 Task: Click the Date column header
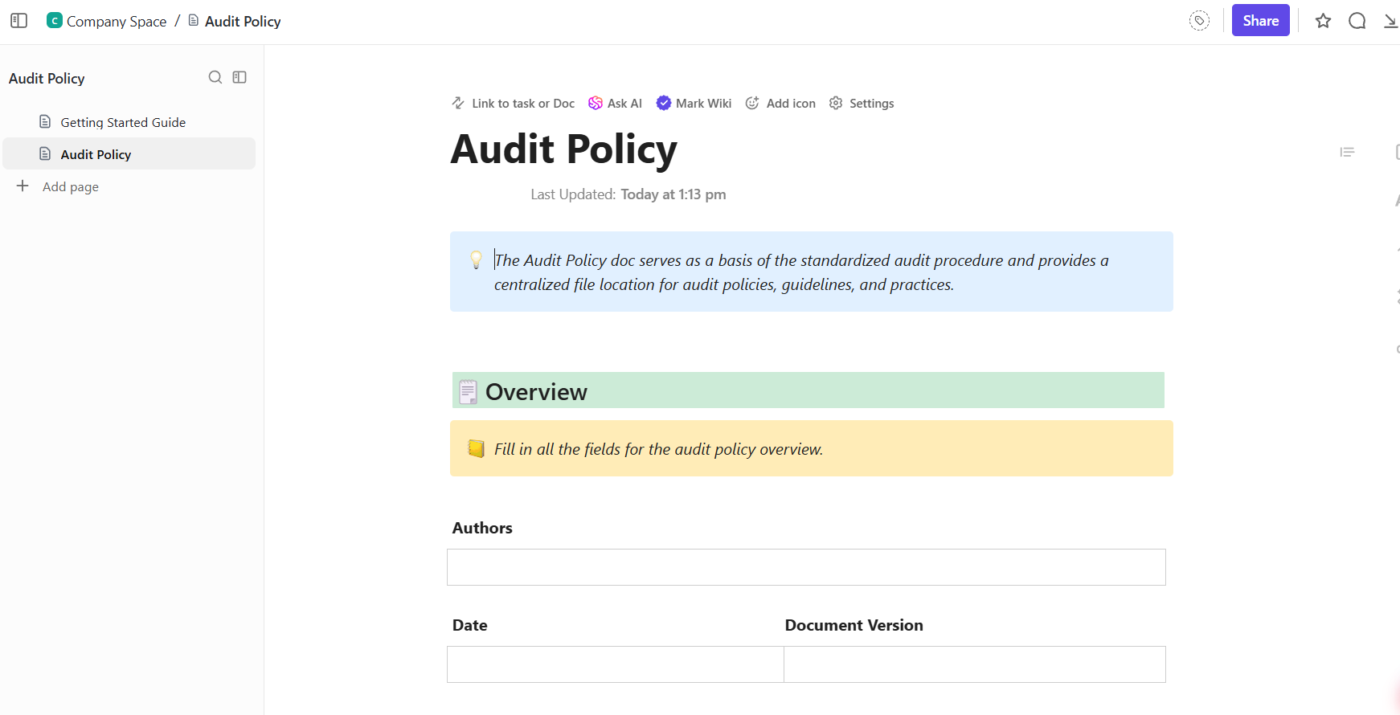470,625
